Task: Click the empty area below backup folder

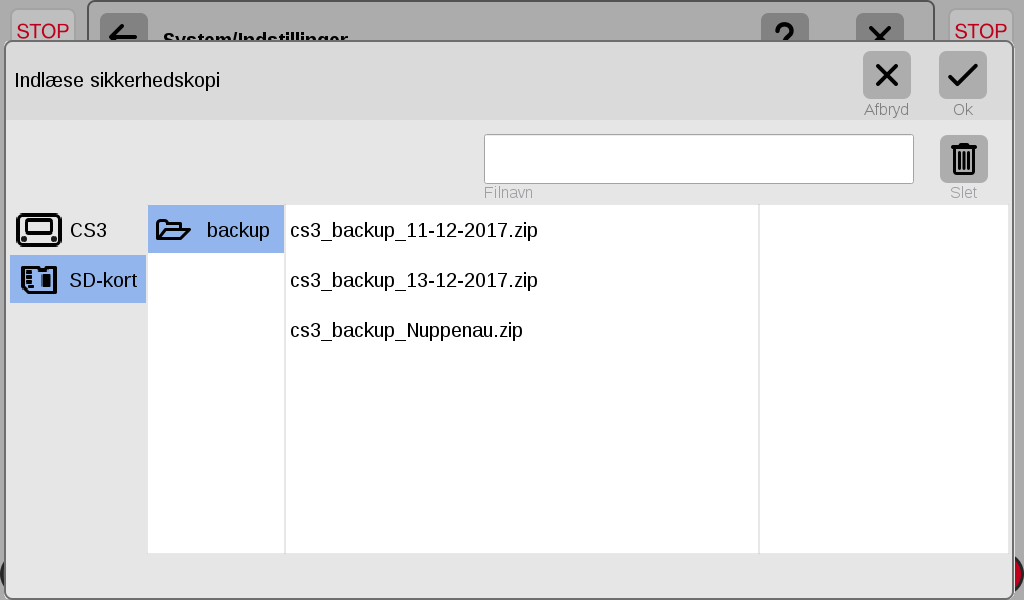Action: (216, 403)
